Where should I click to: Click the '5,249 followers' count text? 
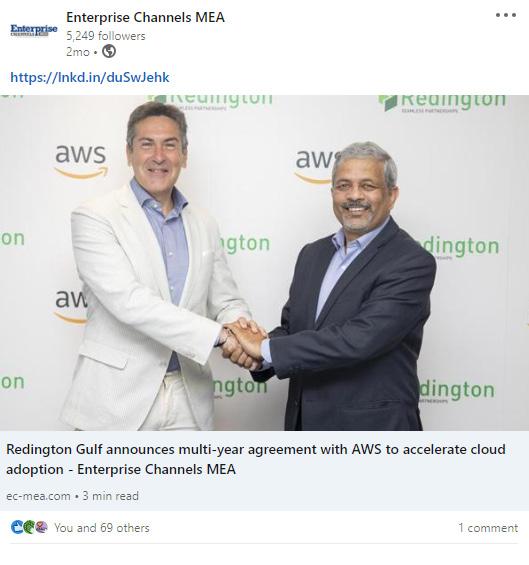[106, 36]
